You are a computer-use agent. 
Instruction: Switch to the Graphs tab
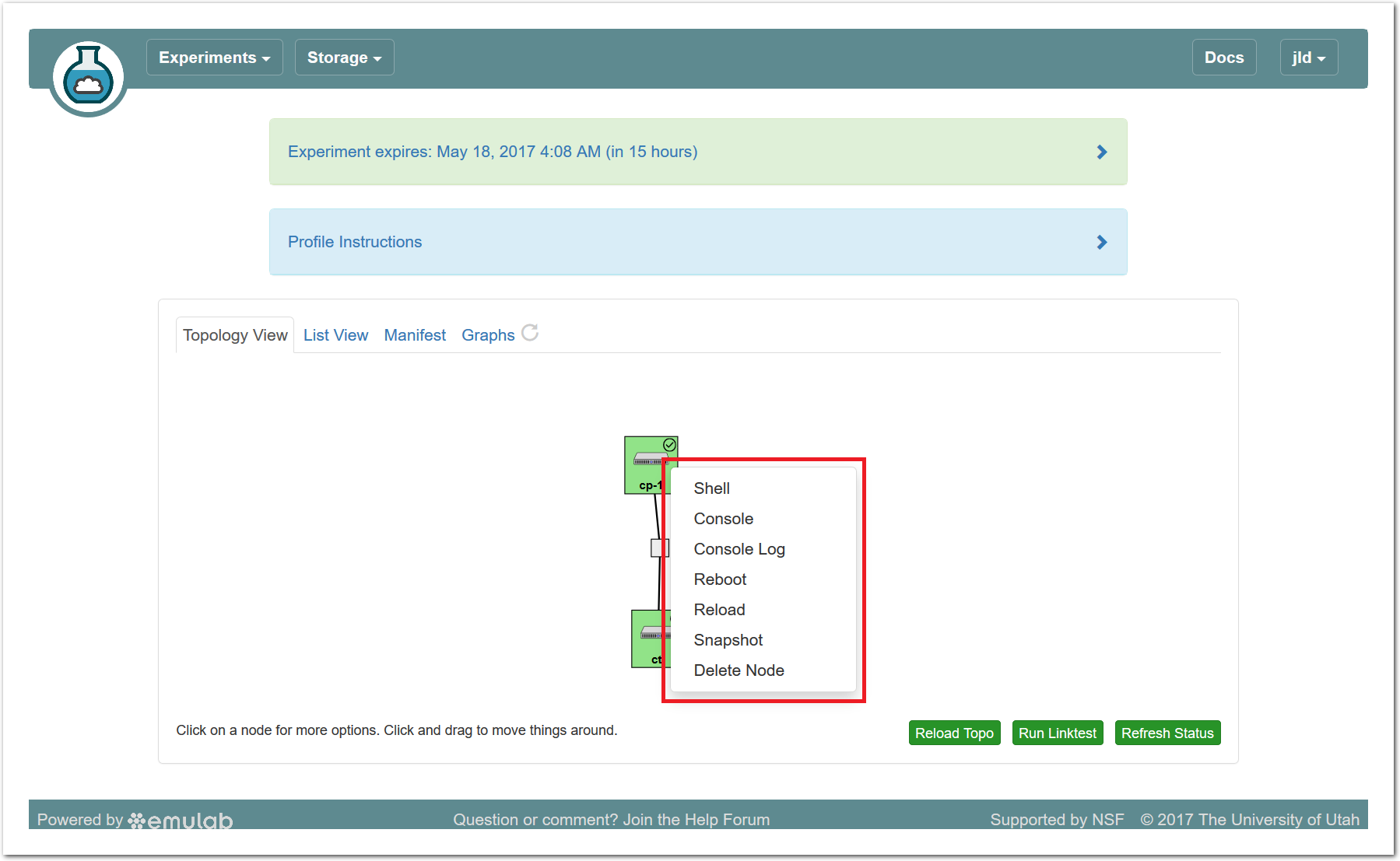point(488,335)
